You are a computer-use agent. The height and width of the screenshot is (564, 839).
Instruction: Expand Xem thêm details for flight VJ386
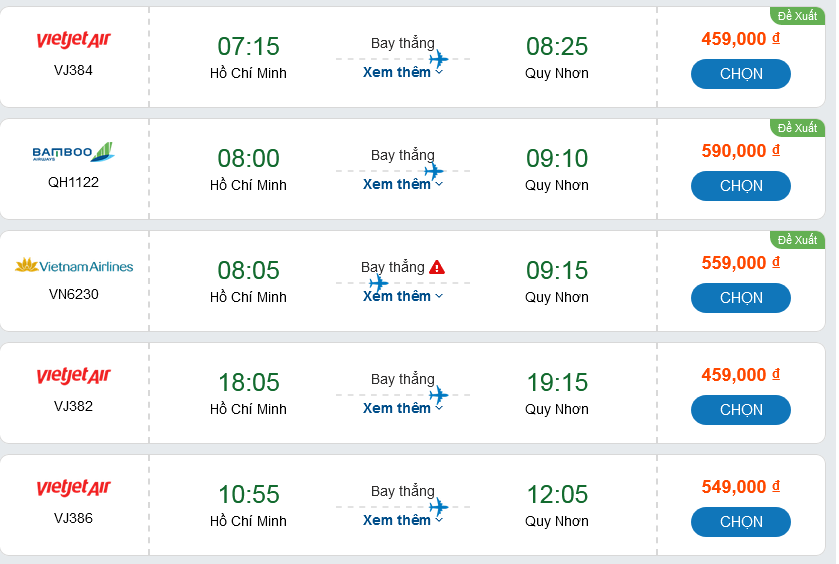[402, 520]
